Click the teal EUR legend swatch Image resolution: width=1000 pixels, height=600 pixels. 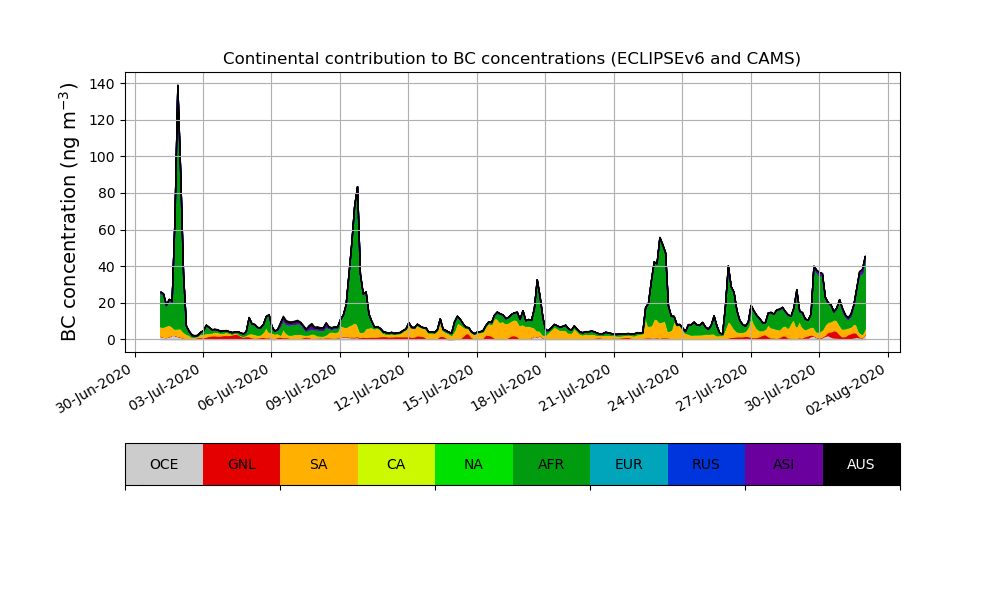click(628, 464)
